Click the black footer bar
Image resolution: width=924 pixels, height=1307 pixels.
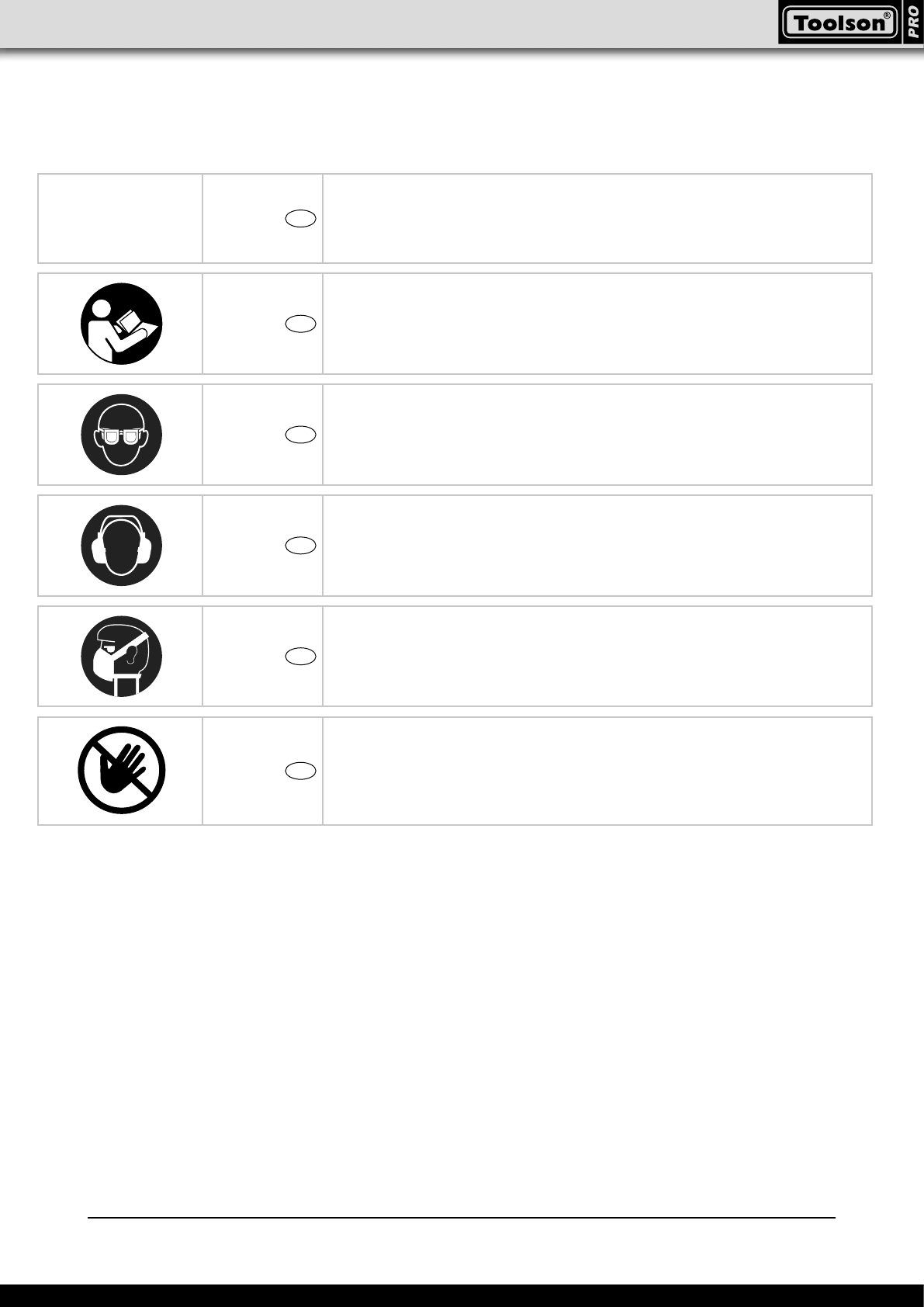tap(462, 1295)
